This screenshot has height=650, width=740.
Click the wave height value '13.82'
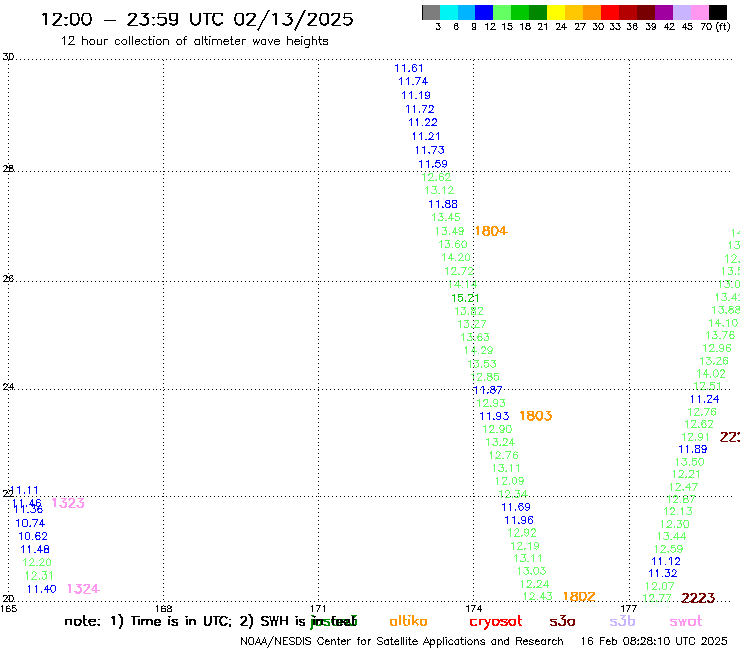(469, 311)
